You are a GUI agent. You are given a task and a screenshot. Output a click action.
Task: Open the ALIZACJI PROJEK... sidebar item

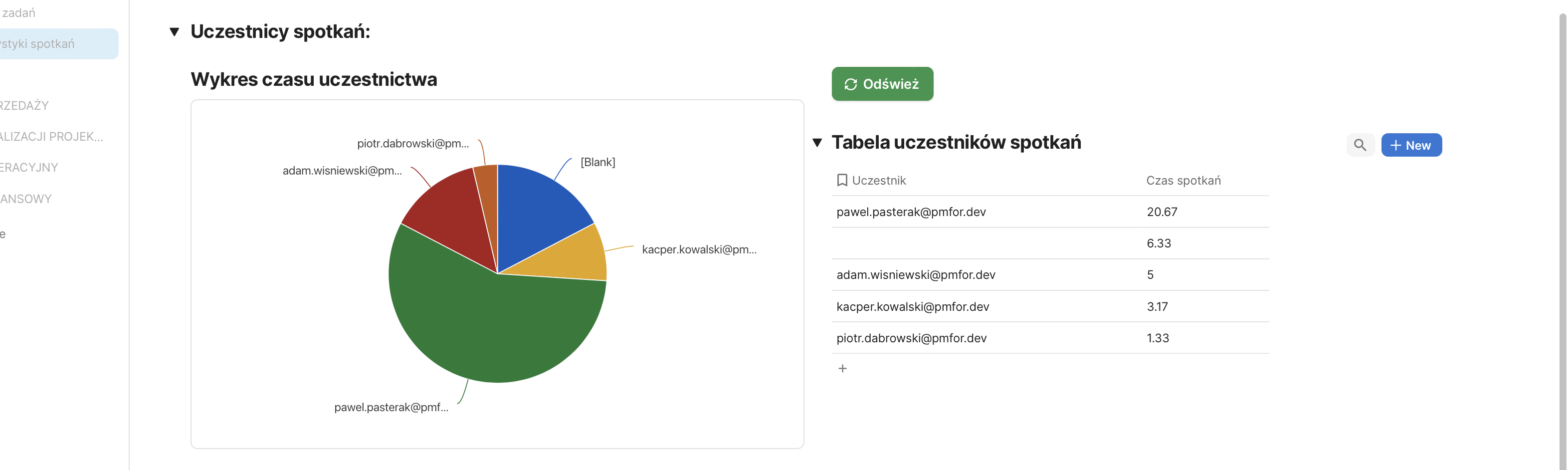coord(52,136)
